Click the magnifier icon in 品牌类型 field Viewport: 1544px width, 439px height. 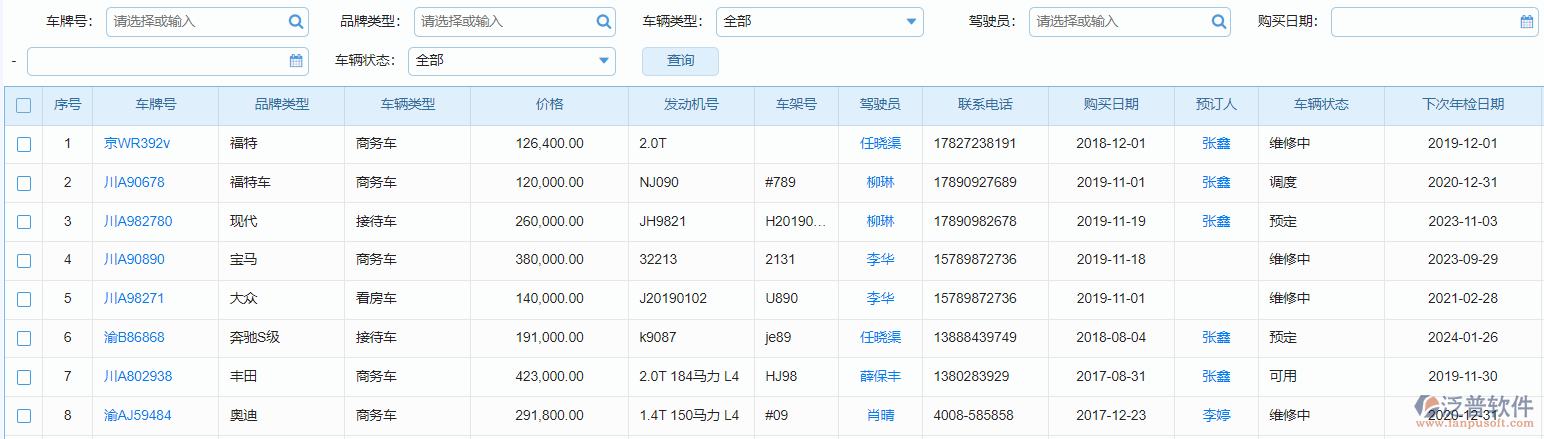tap(603, 21)
